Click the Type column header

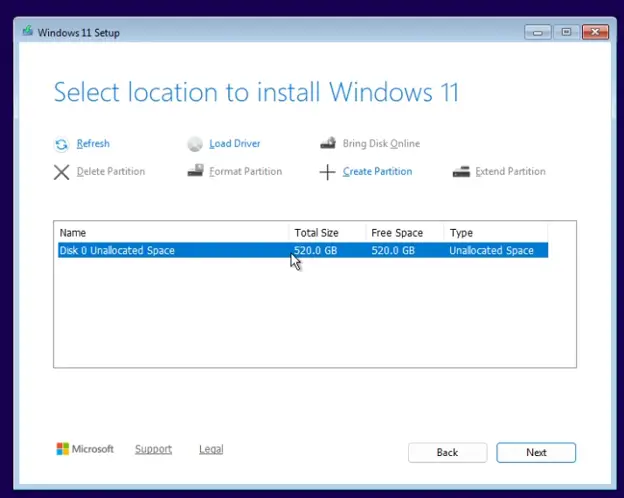tap(496, 232)
